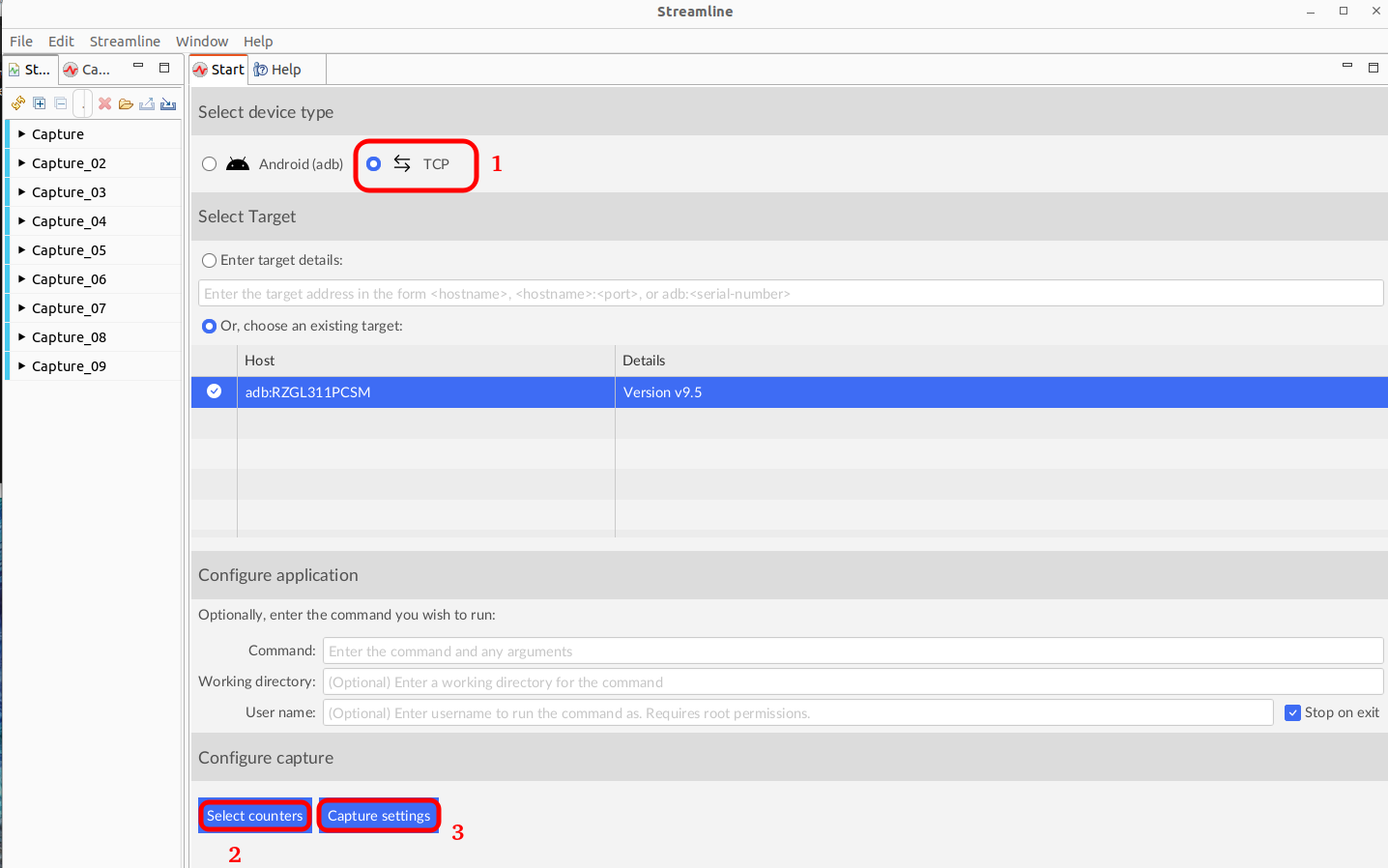Screen dimensions: 1388x868
Task: Click the Android robot icon
Action: click(x=238, y=164)
